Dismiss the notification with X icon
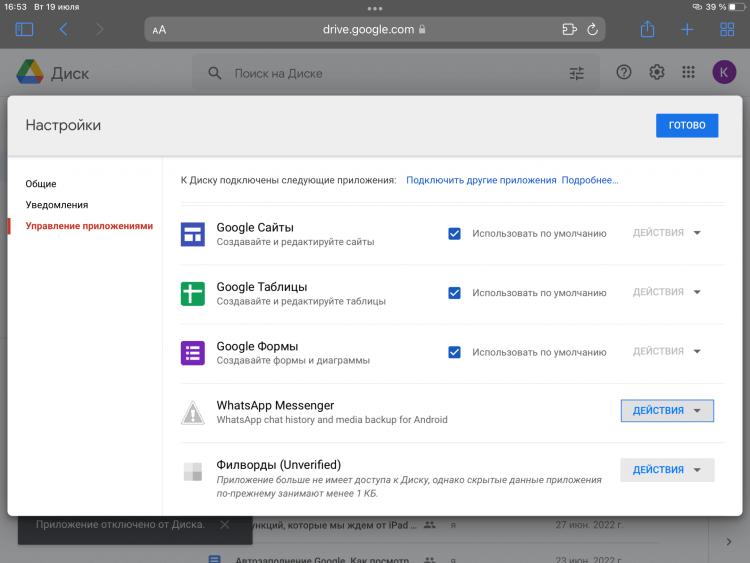Image resolution: width=750 pixels, height=563 pixels. (224, 525)
